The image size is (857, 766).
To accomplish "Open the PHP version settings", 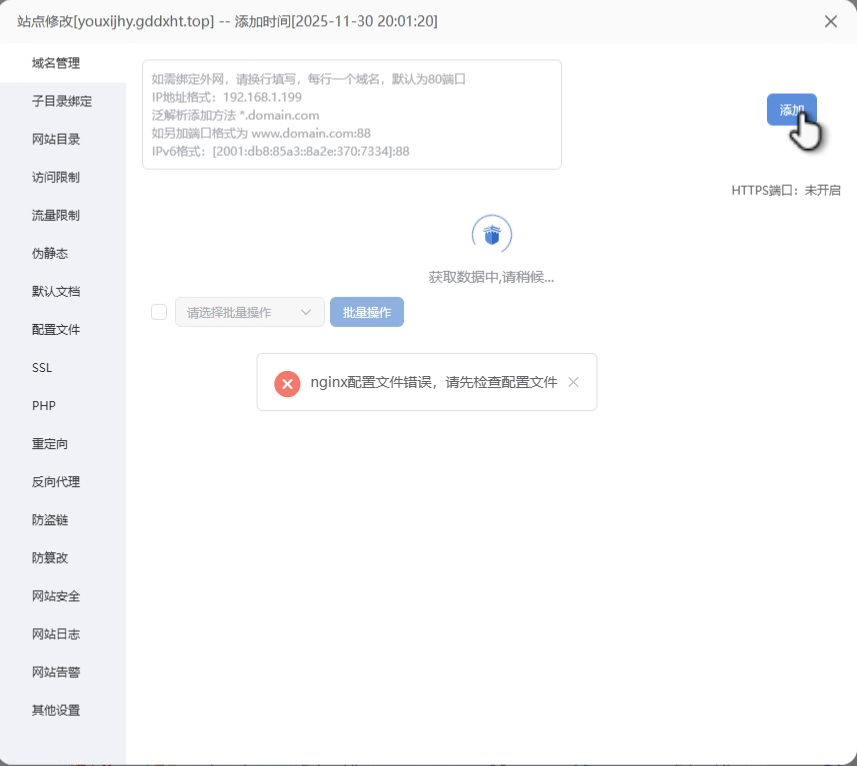I will (43, 405).
